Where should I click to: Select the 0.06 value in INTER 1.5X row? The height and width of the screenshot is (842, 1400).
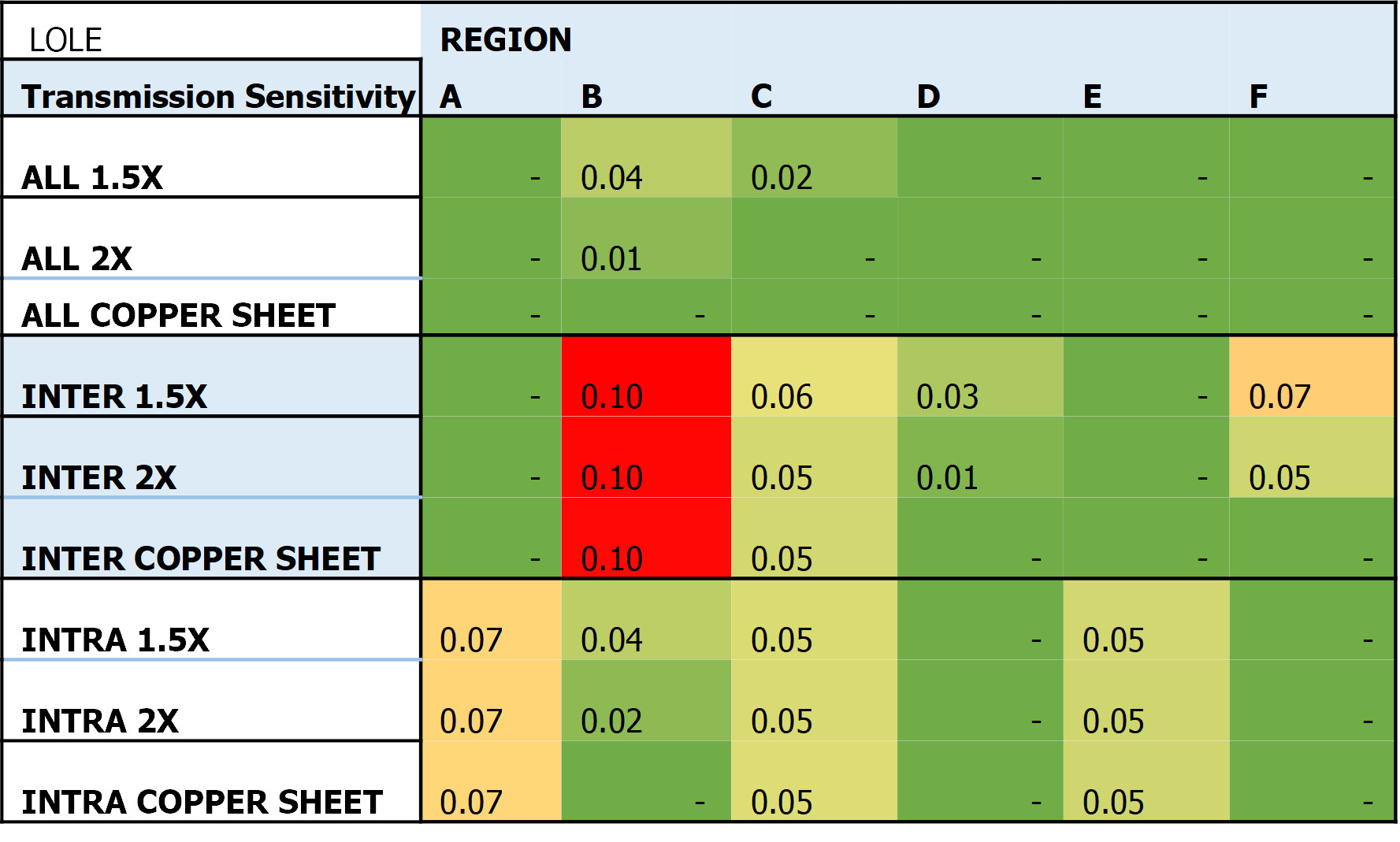(x=782, y=396)
